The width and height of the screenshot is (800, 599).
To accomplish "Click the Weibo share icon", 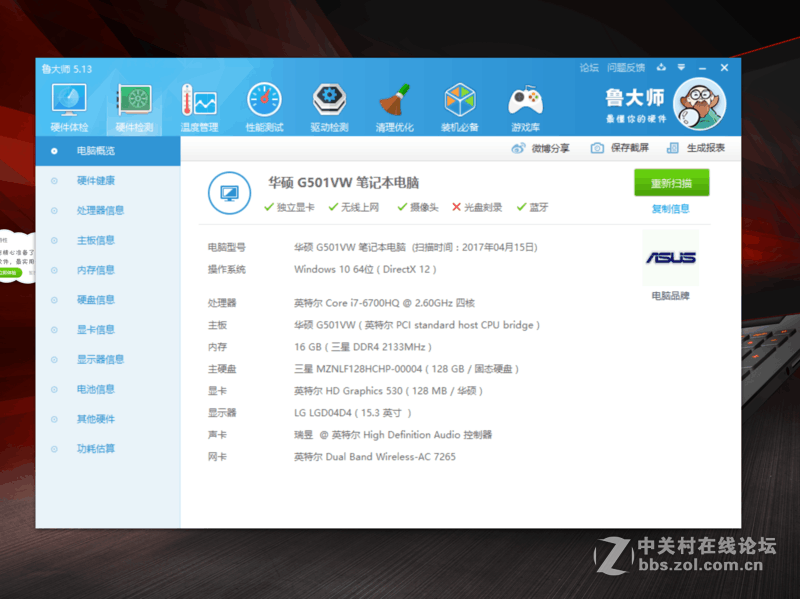I will click(518, 148).
